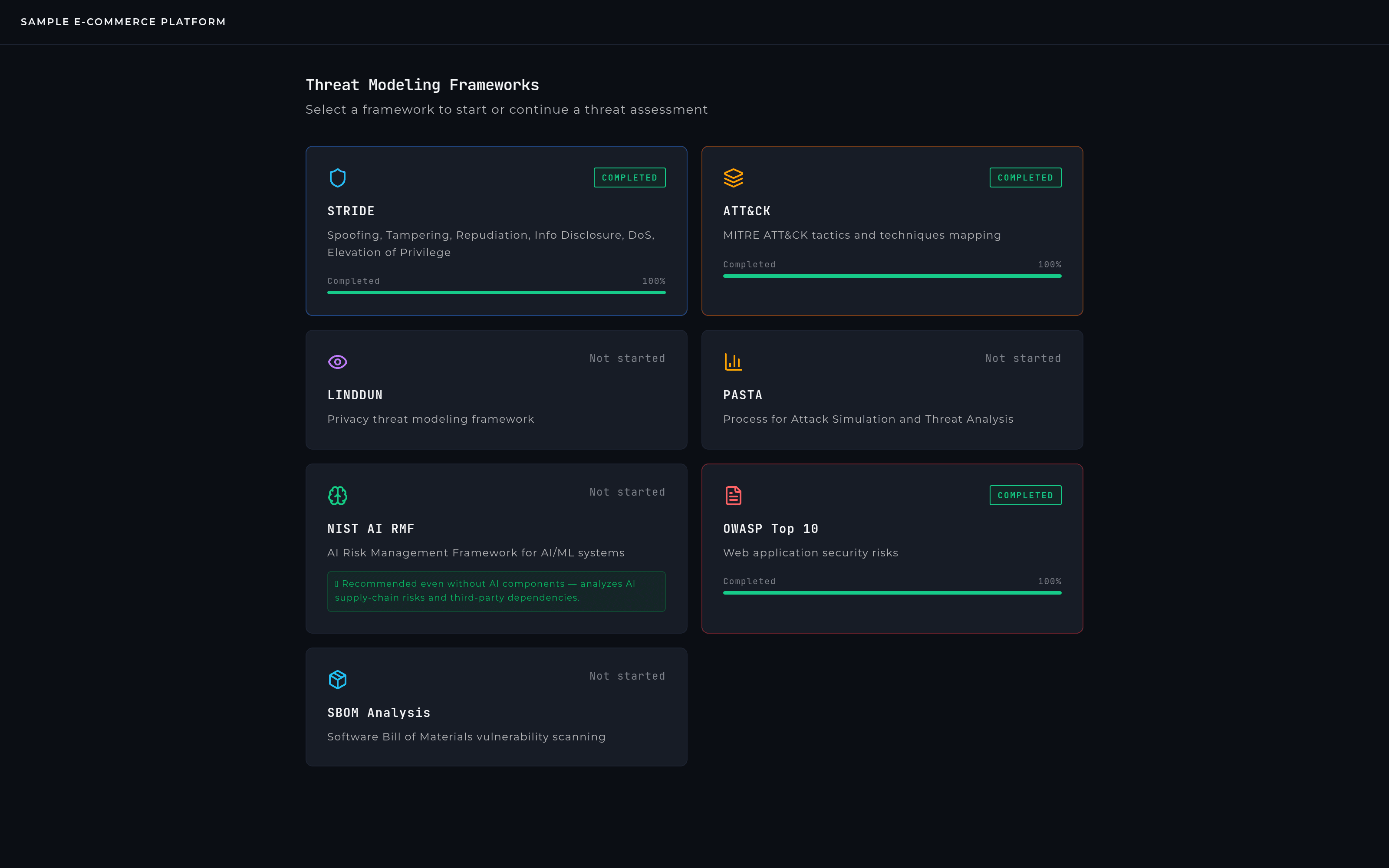This screenshot has height=868, width=1389.
Task: Open the ATT&CK framework title
Action: (x=747, y=211)
